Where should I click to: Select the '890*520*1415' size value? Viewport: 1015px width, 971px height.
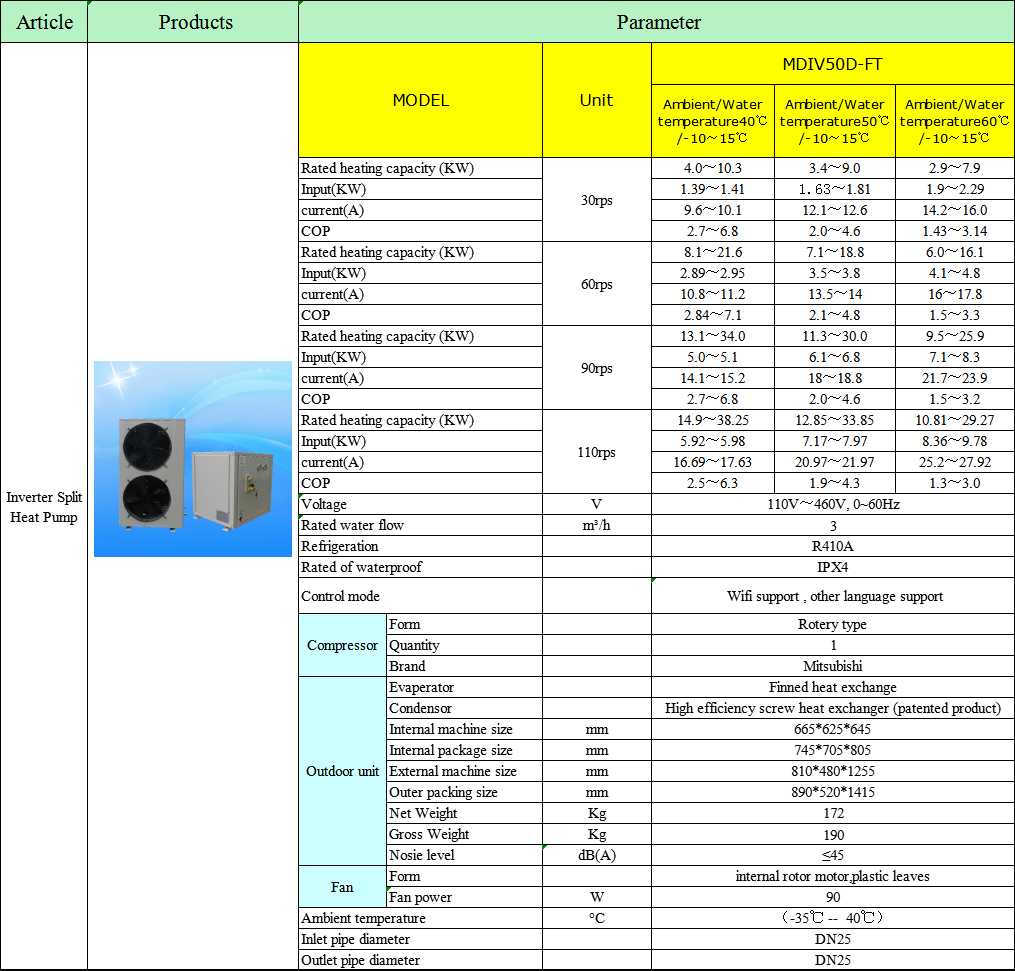[x=832, y=792]
